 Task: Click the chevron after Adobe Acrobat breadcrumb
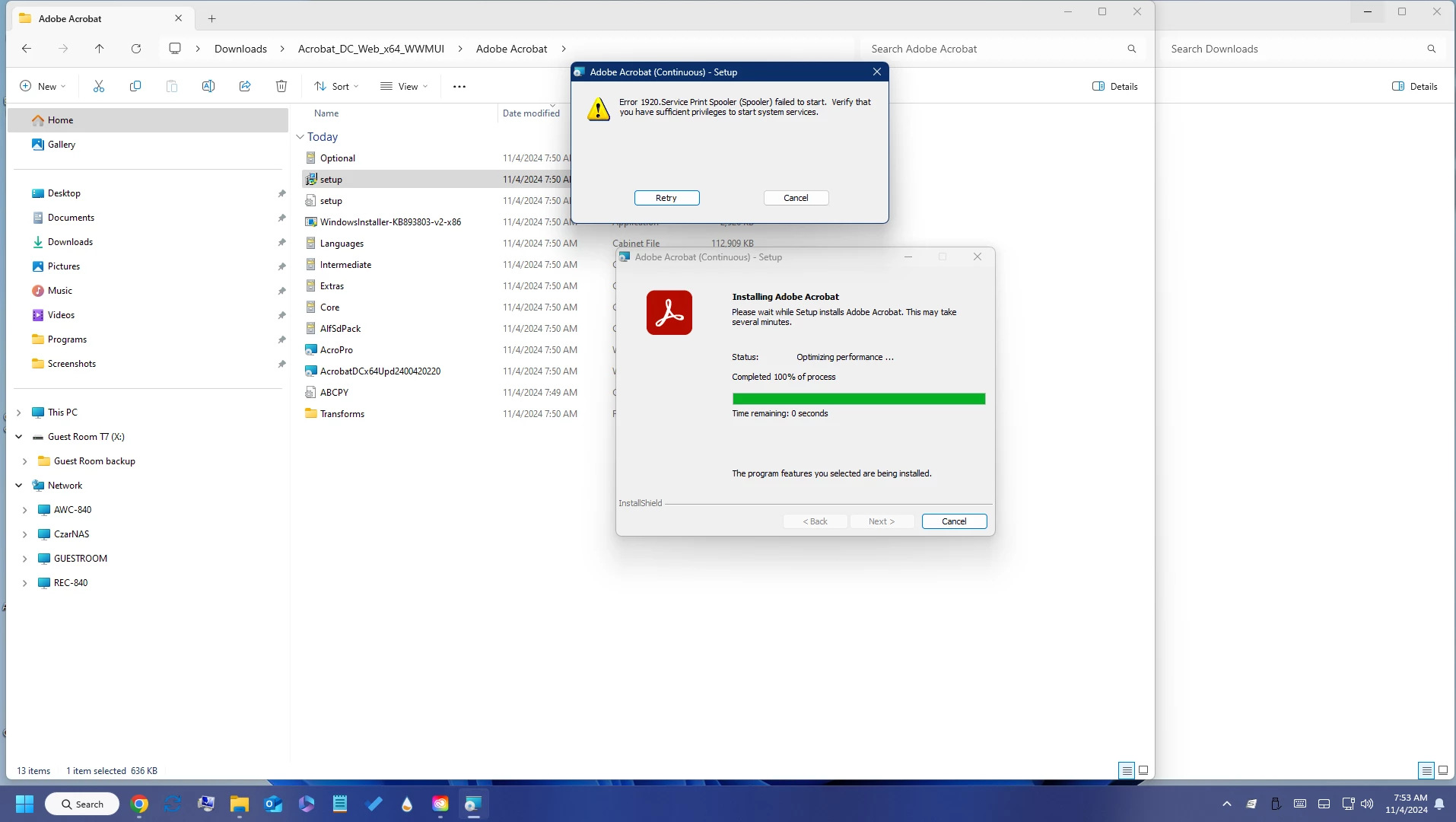point(564,49)
